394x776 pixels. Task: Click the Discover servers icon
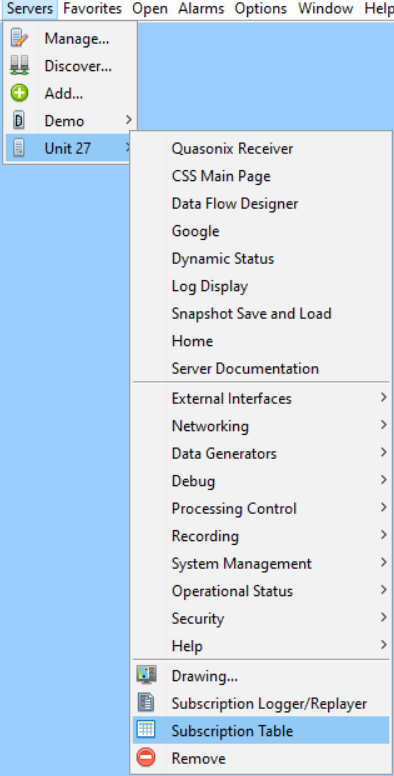pos(19,65)
